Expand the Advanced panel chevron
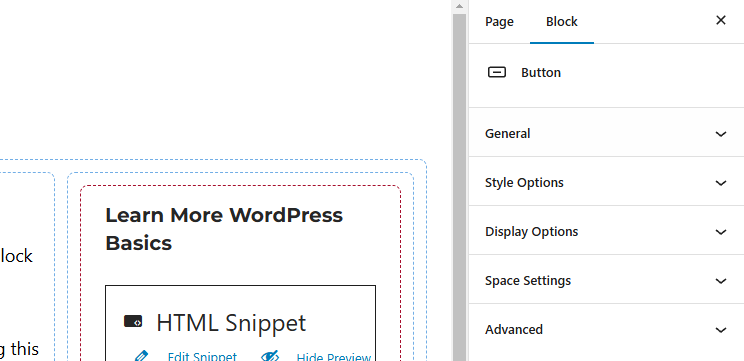Image resolution: width=744 pixels, height=361 pixels. (x=721, y=330)
